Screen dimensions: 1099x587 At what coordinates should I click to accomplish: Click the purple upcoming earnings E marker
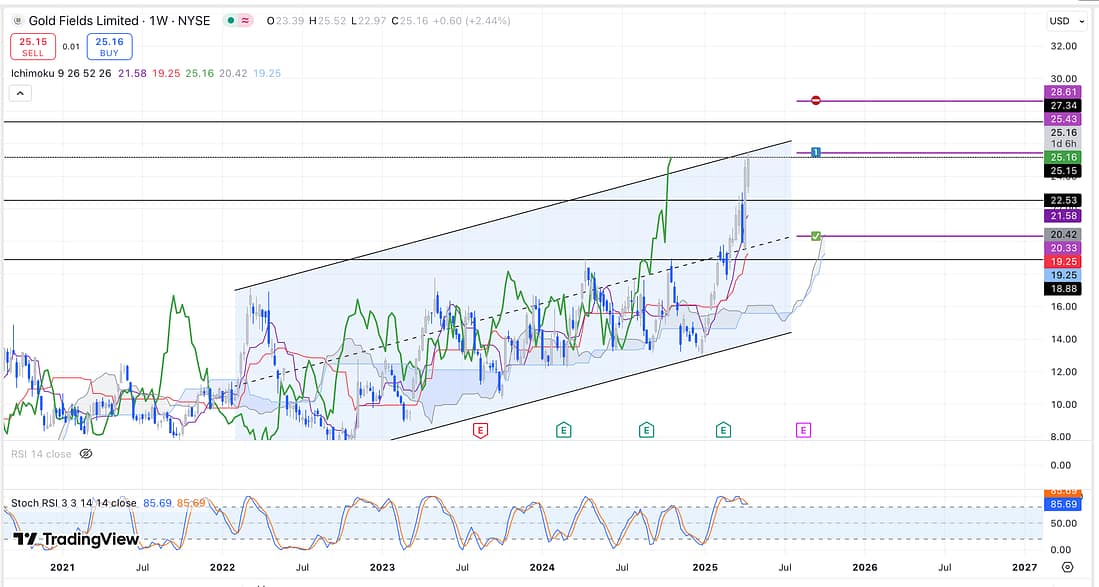803,430
